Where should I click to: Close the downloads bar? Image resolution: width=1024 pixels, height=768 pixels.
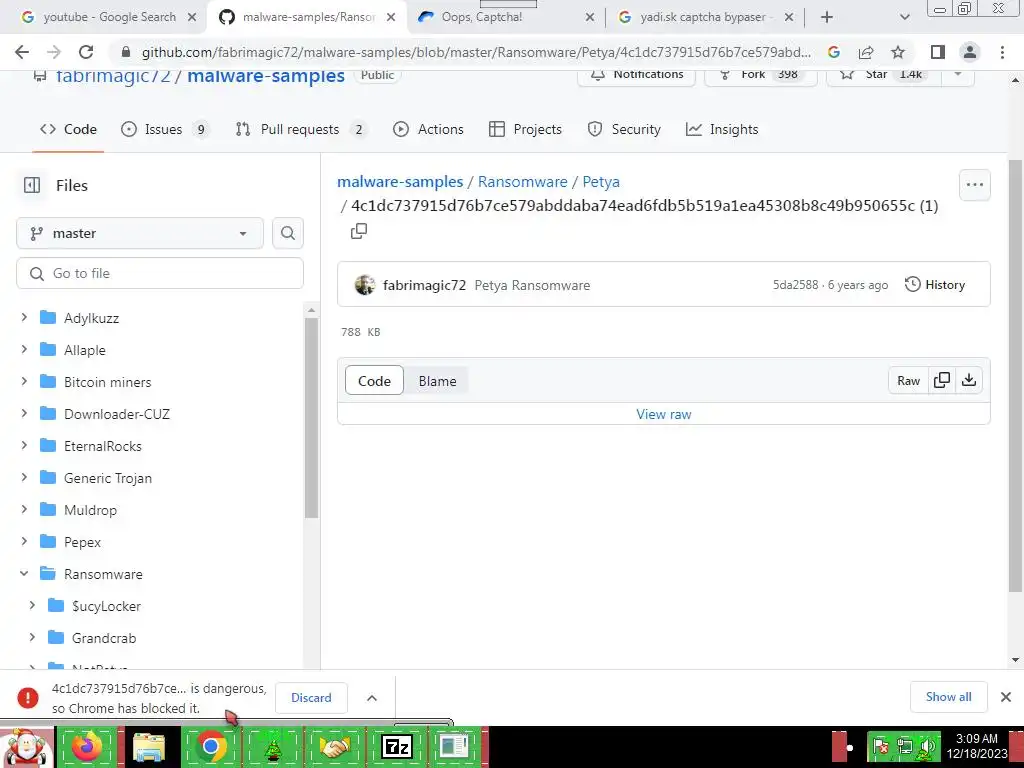pyautogui.click(x=1006, y=697)
